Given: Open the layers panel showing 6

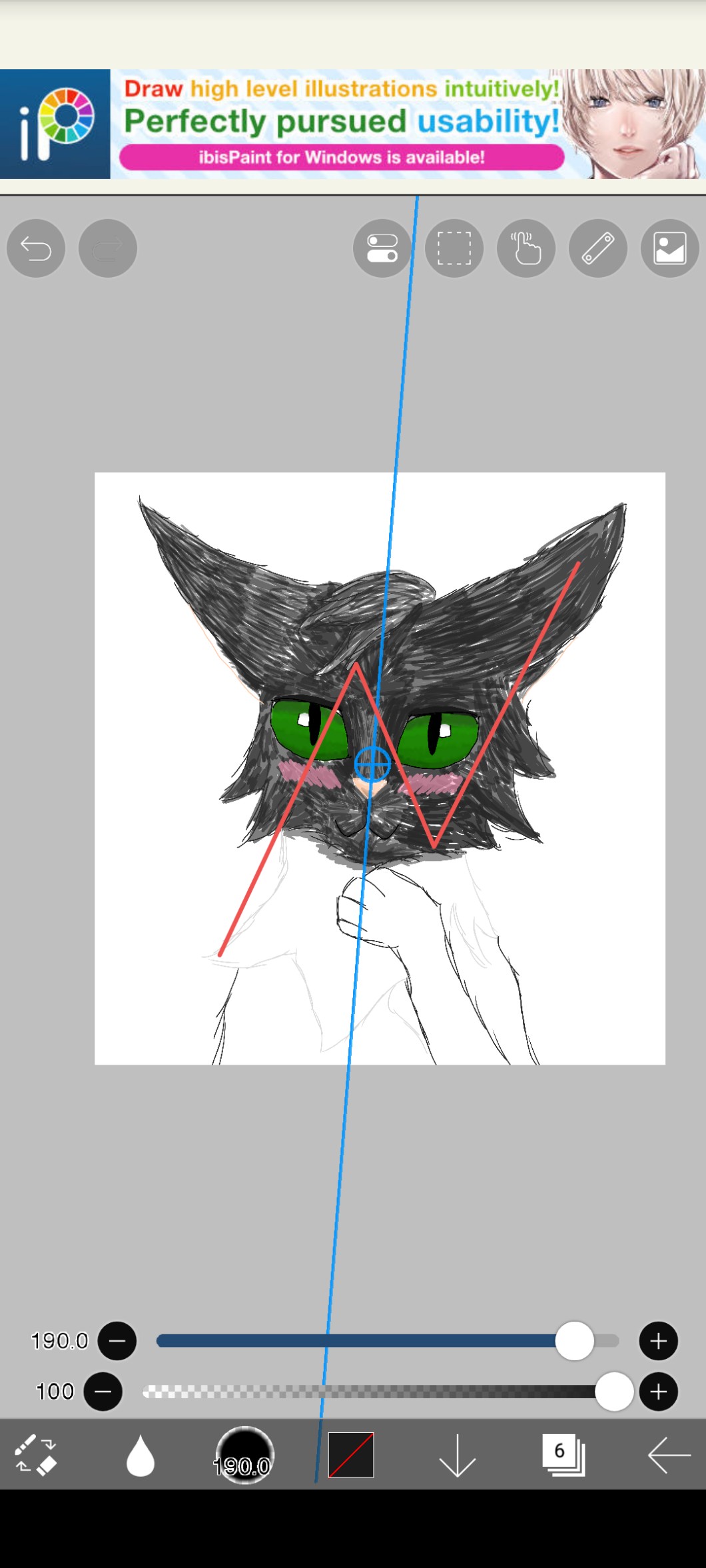Looking at the screenshot, I should (563, 1455).
